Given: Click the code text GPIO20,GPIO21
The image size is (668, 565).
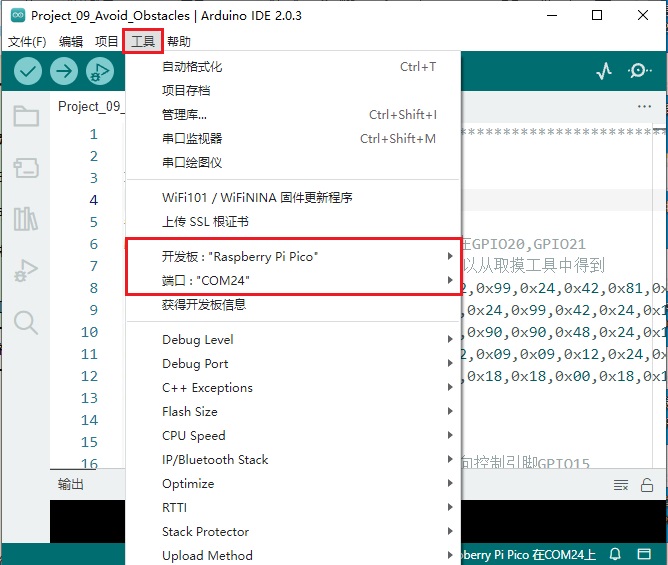Looking at the screenshot, I should (529, 244).
